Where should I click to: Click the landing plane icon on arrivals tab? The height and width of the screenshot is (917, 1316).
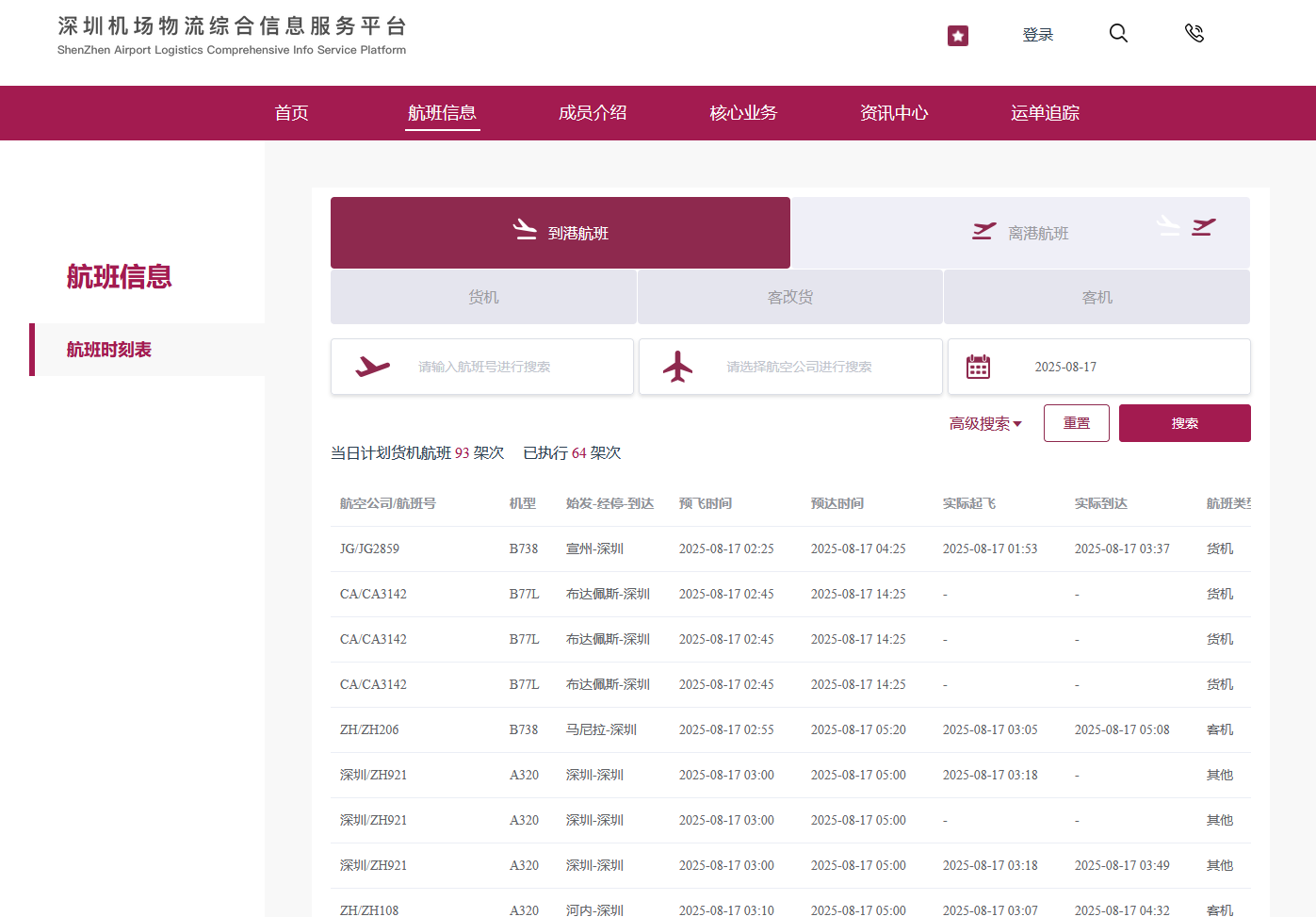point(525,229)
